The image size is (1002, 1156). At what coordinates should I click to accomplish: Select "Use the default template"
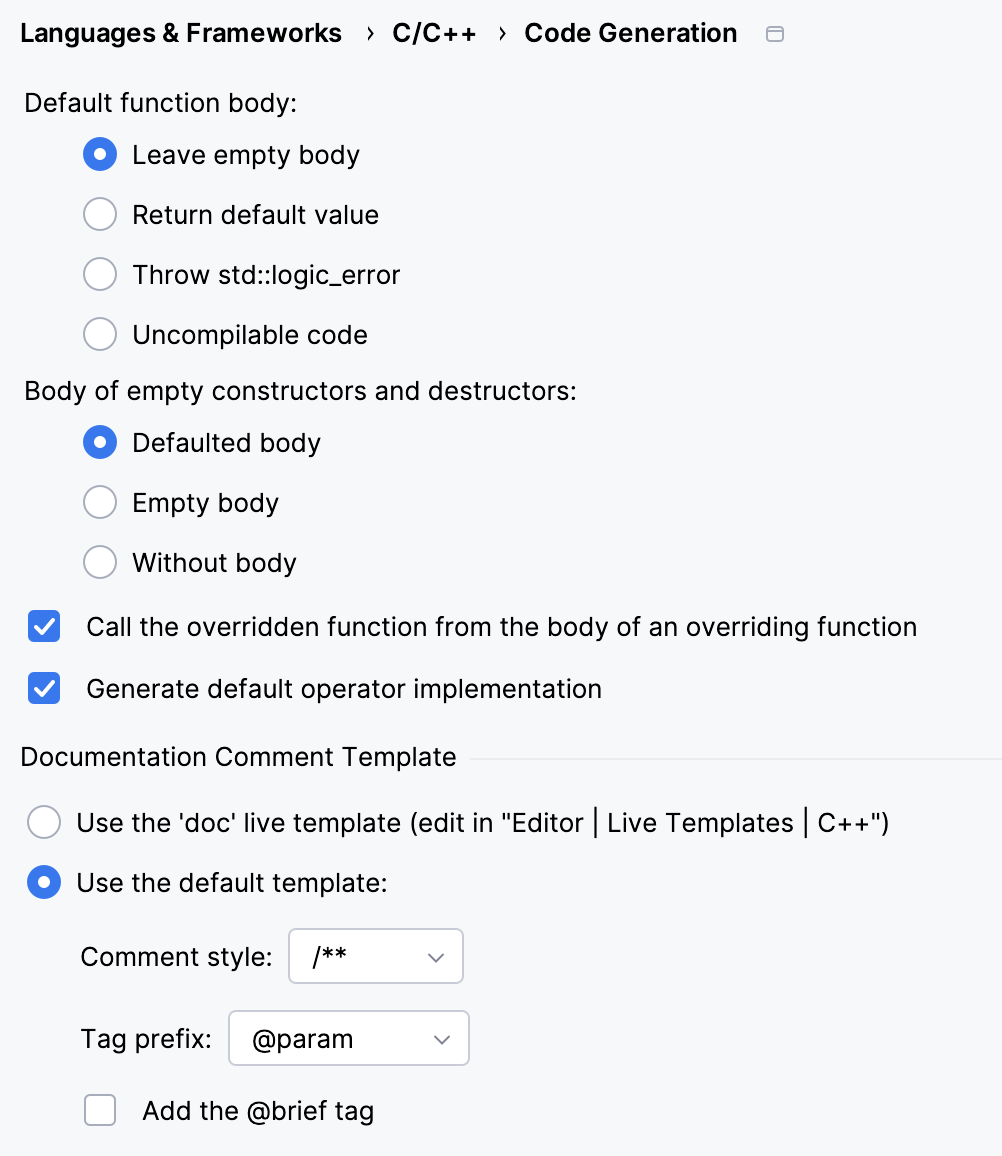click(x=44, y=882)
